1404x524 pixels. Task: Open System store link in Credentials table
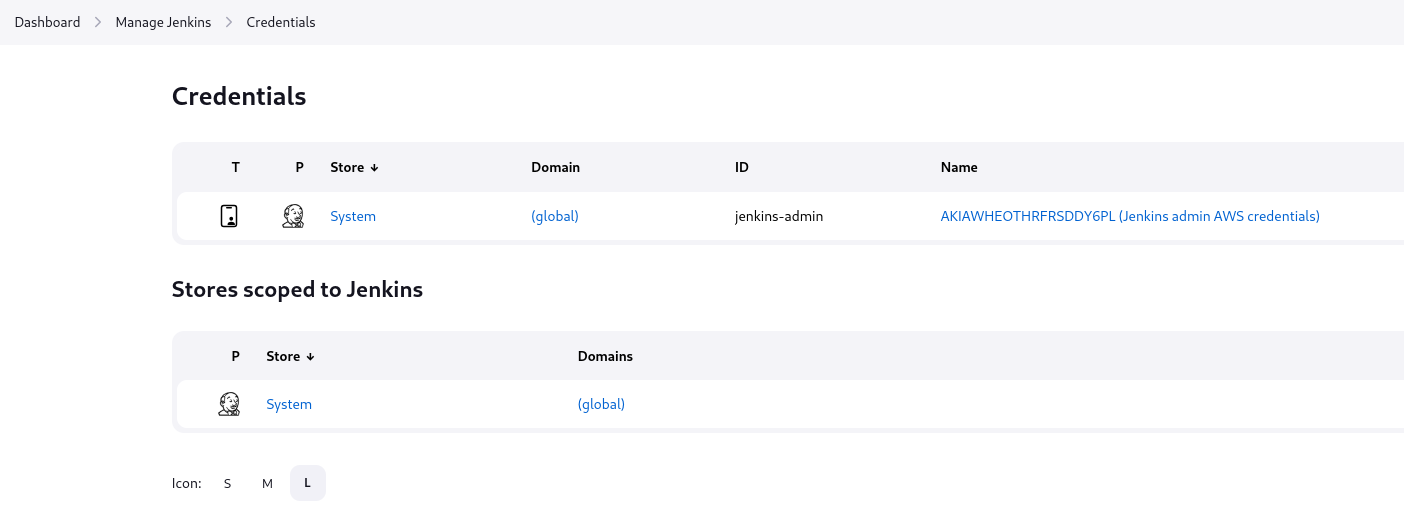pos(353,216)
